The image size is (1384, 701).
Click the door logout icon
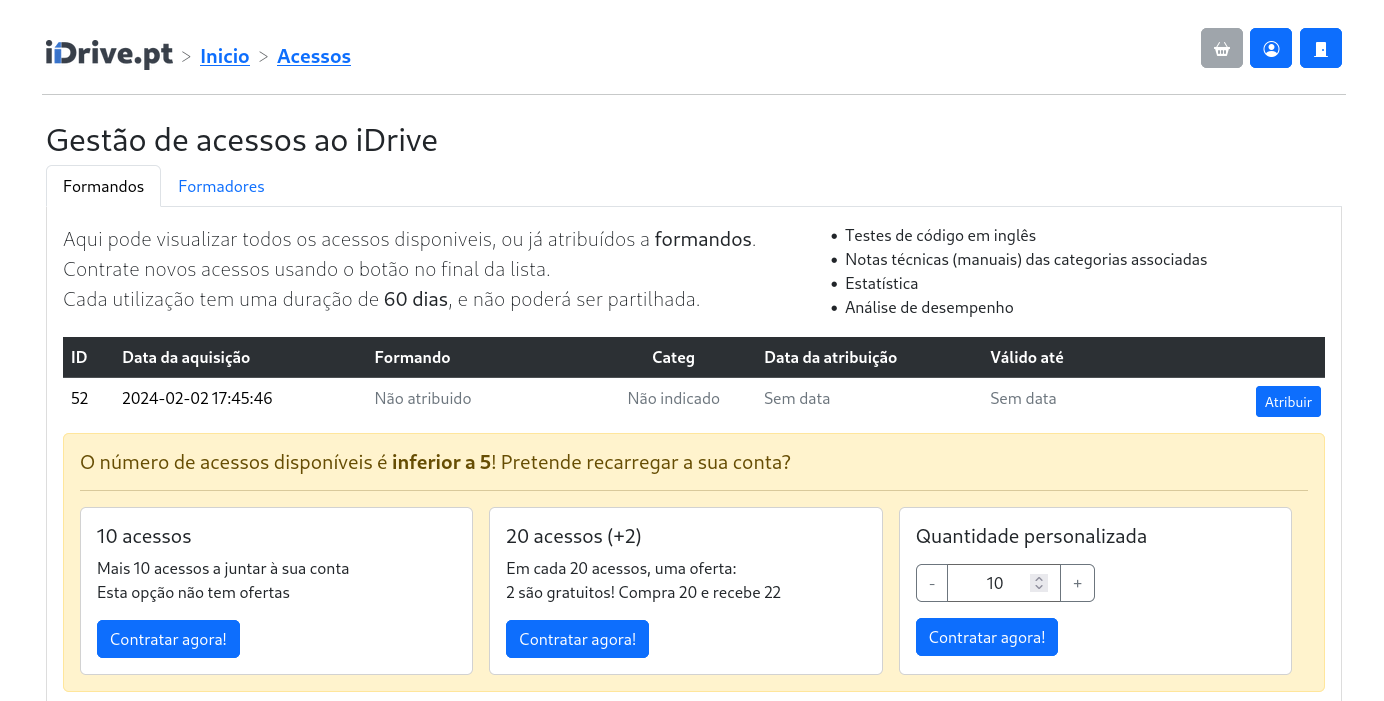click(x=1320, y=48)
